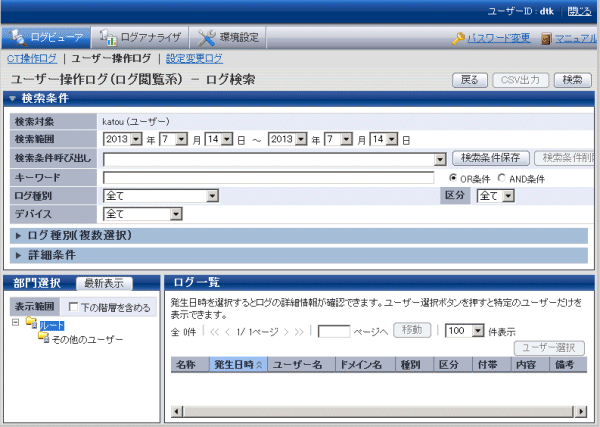600x427 pixels.
Task: Sort by ドメイン名 column
Action: (365, 364)
